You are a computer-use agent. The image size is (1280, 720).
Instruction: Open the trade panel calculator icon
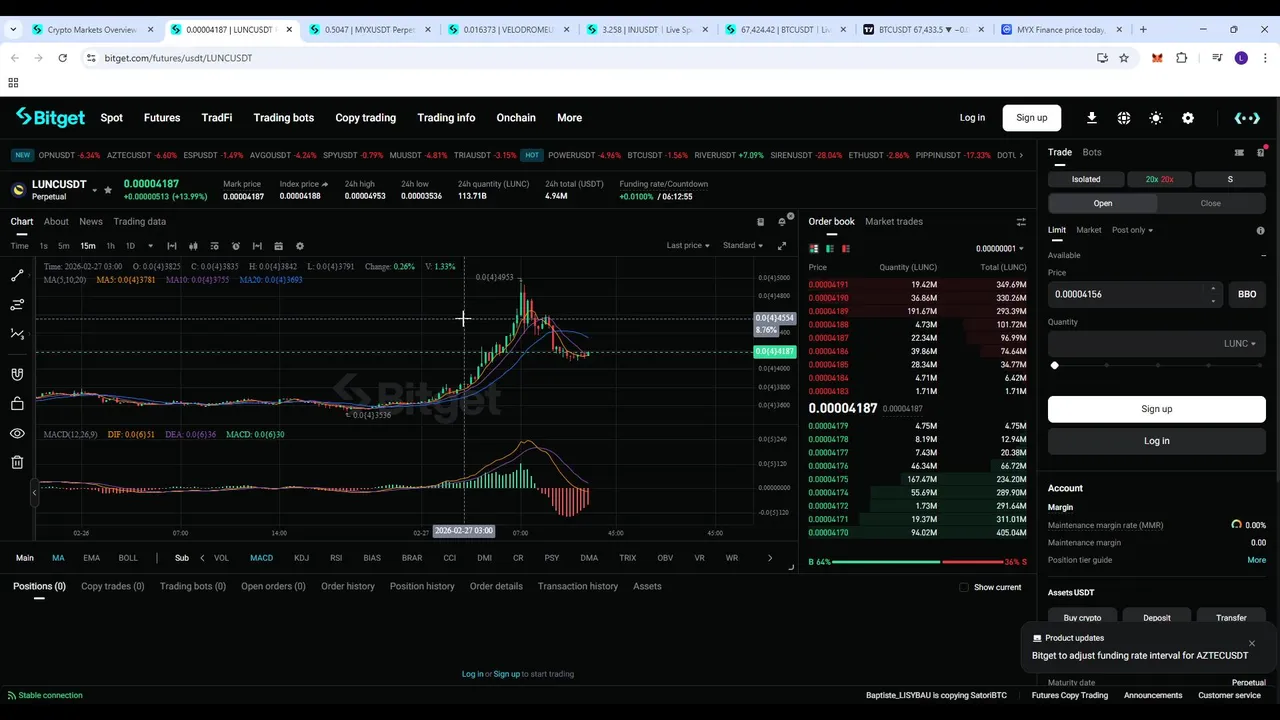point(1239,153)
